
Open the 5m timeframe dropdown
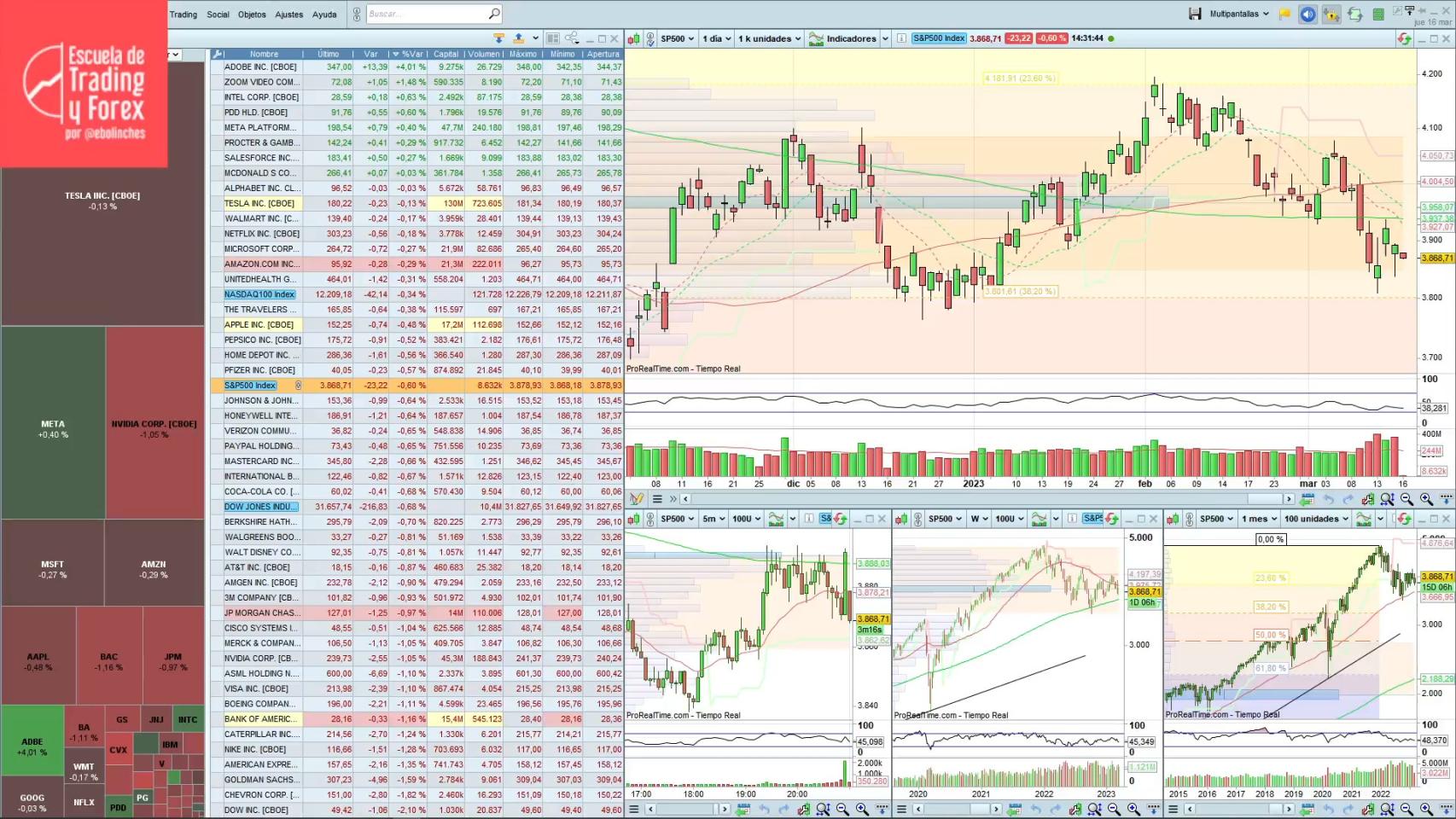(x=713, y=519)
